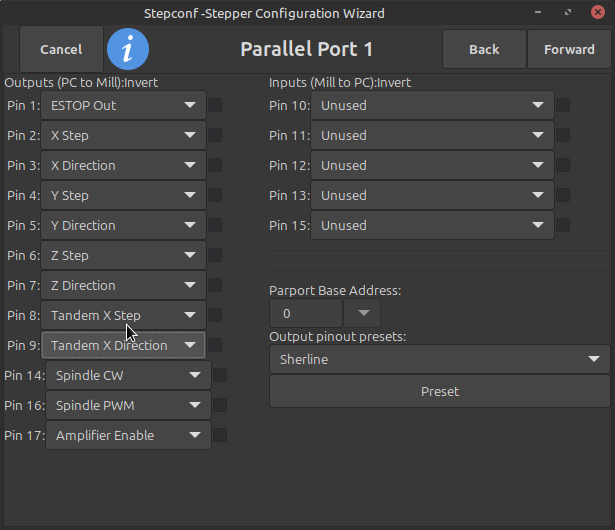Image resolution: width=615 pixels, height=530 pixels.
Task: Tick invert checkbox for Pin 15
Action: (x=563, y=225)
